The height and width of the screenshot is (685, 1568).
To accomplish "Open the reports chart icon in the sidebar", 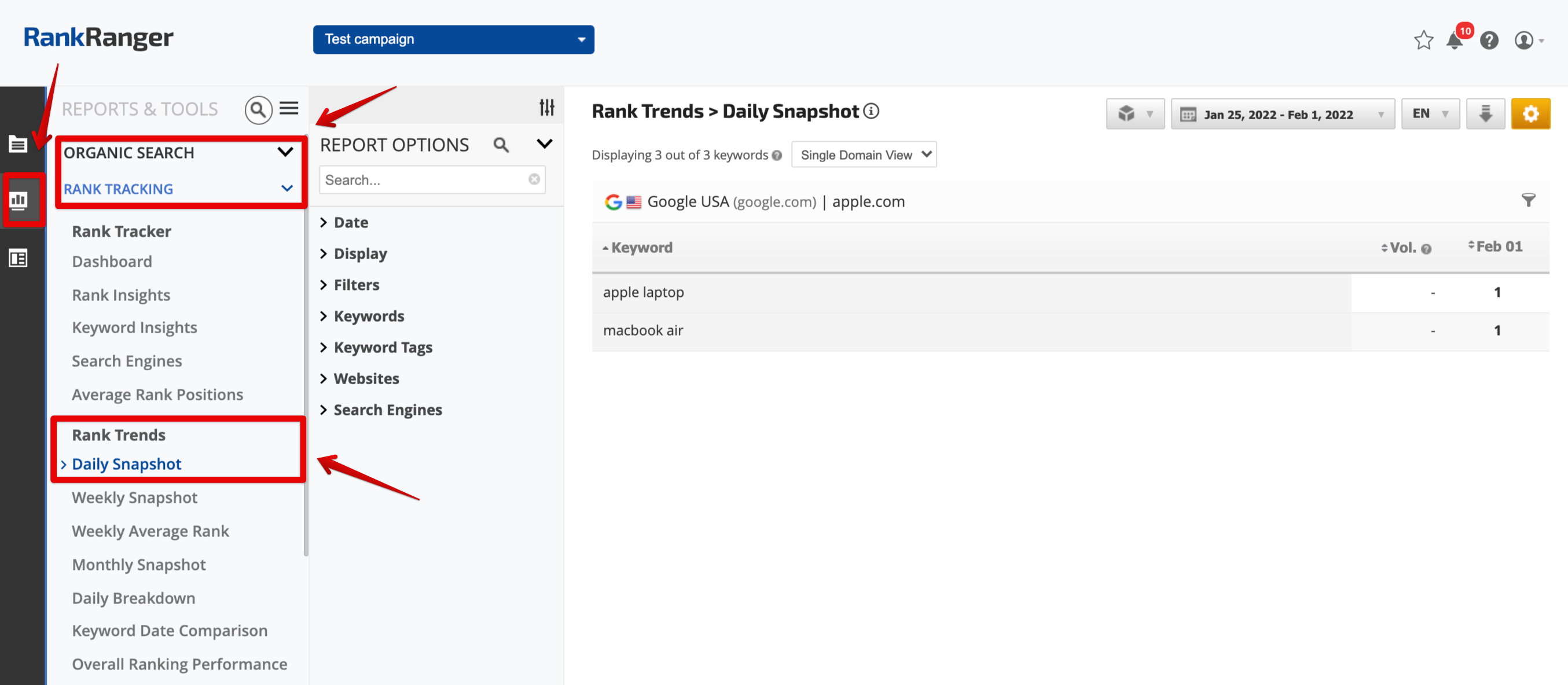I will pos(19,200).
